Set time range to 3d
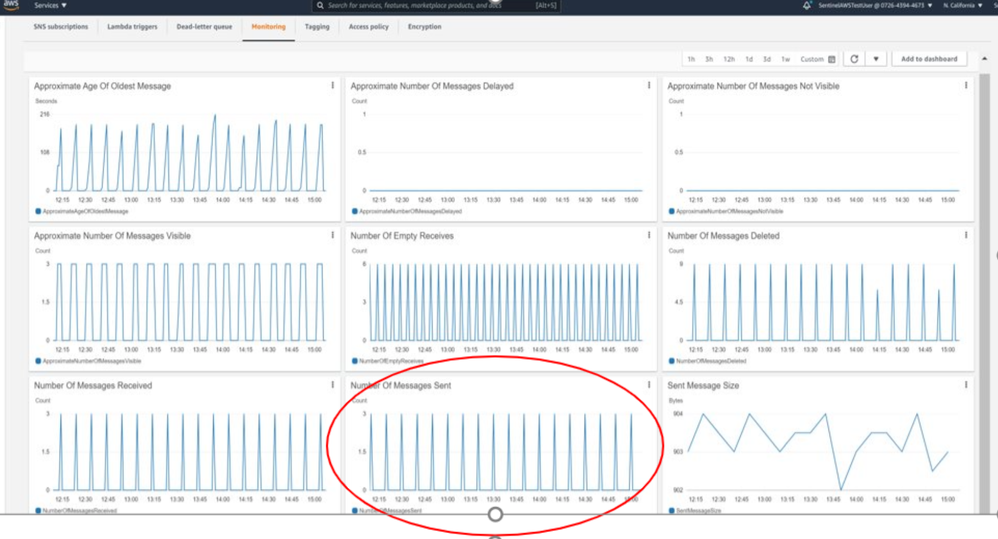This screenshot has width=998, height=539. 767,59
